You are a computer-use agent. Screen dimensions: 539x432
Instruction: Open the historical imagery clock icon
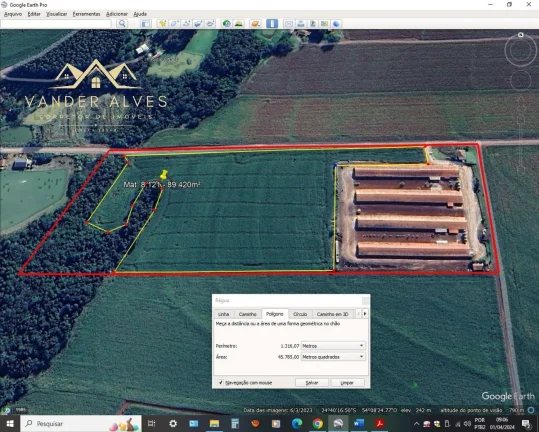226,23
